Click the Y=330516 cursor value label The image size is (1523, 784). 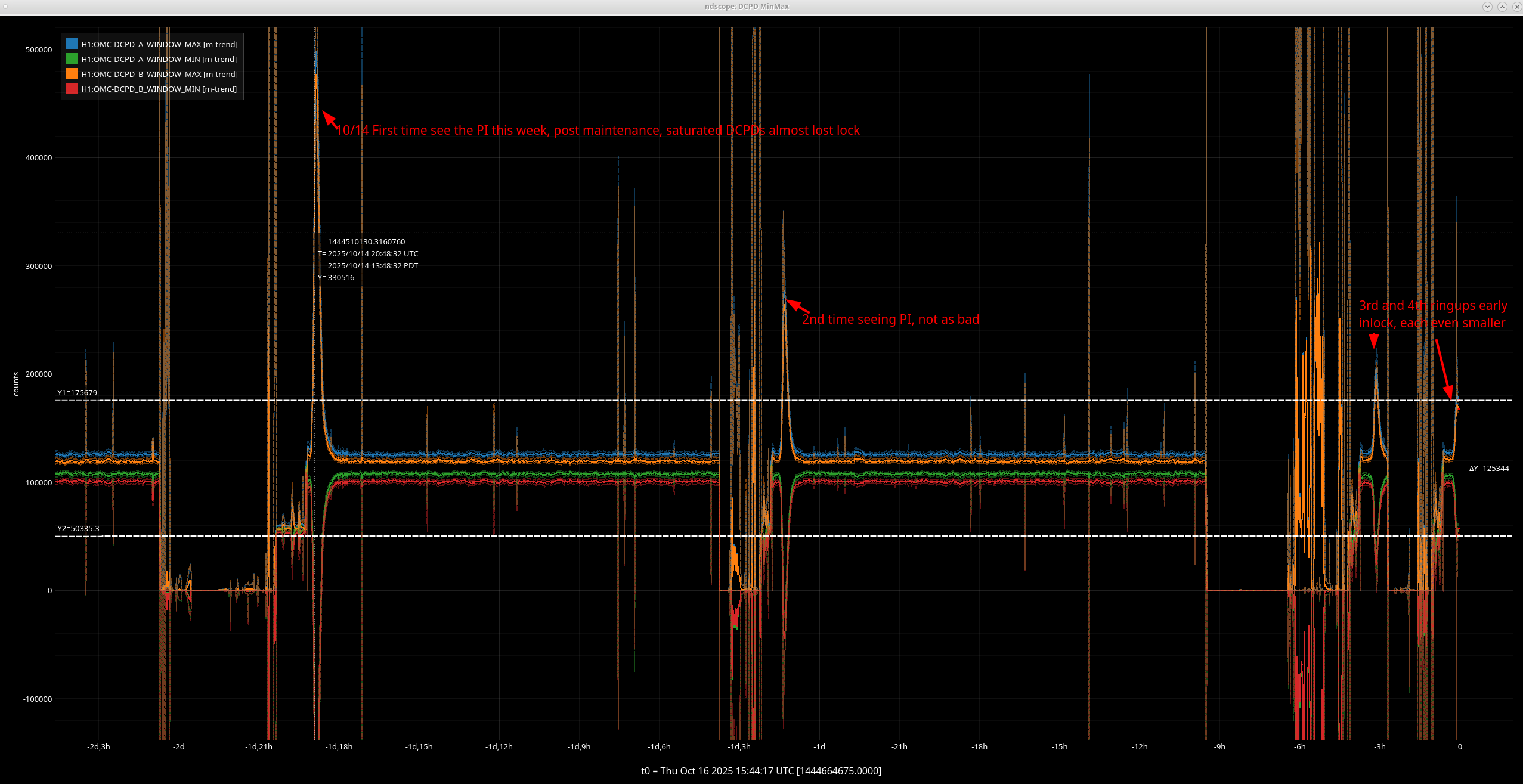coord(336,277)
